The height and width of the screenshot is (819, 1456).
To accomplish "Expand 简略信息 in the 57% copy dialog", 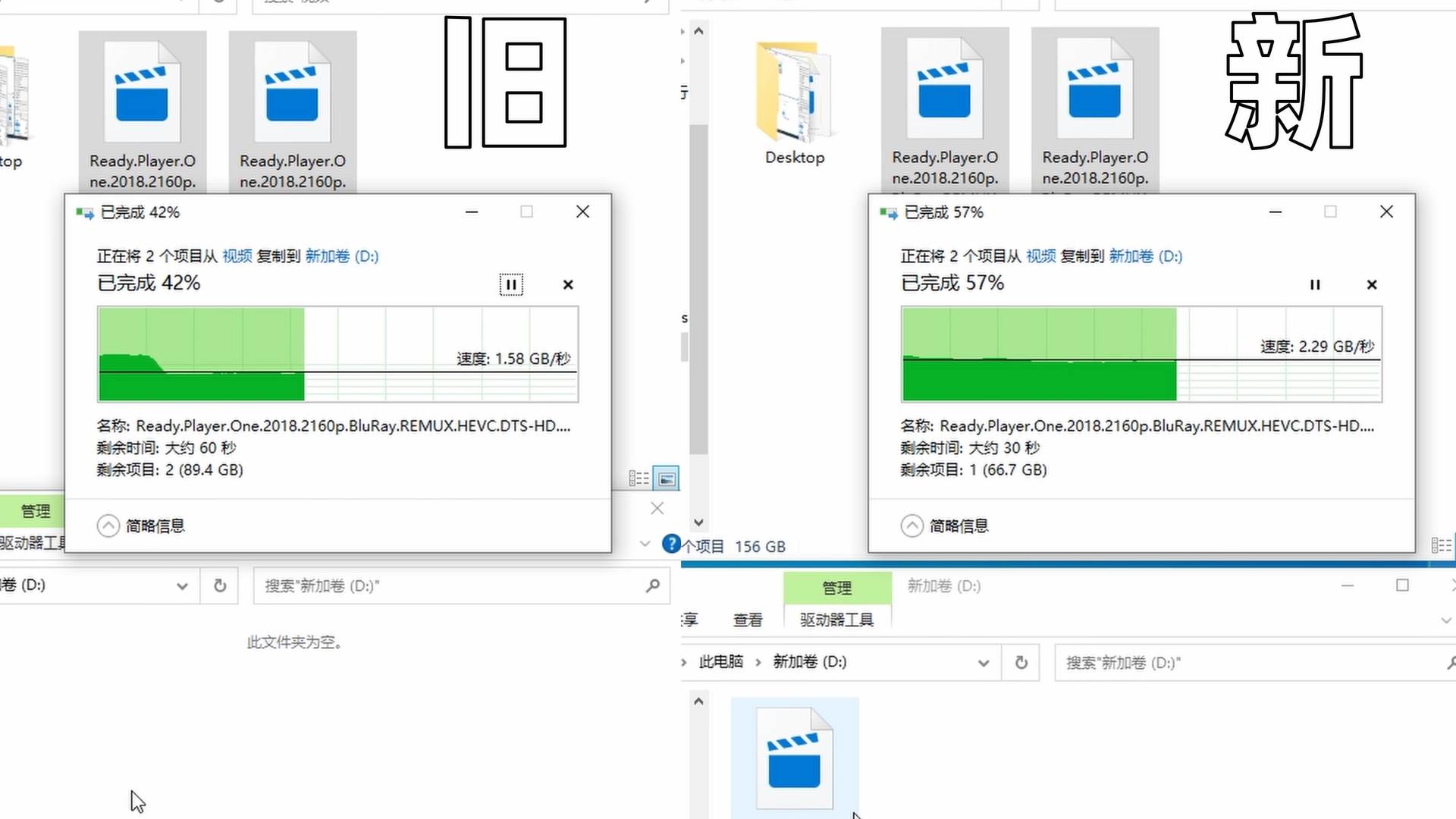I will [912, 526].
